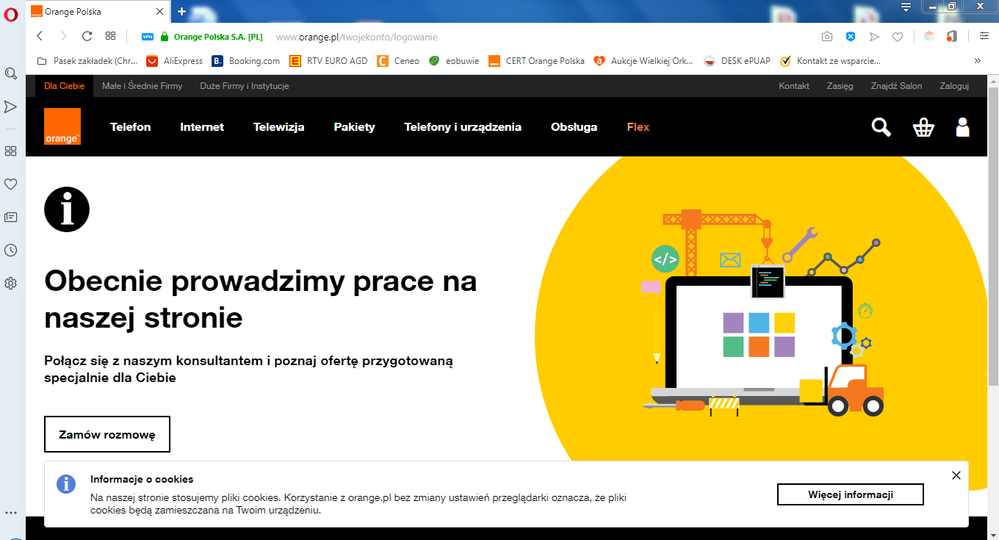Go forward to the next page

(63, 36)
